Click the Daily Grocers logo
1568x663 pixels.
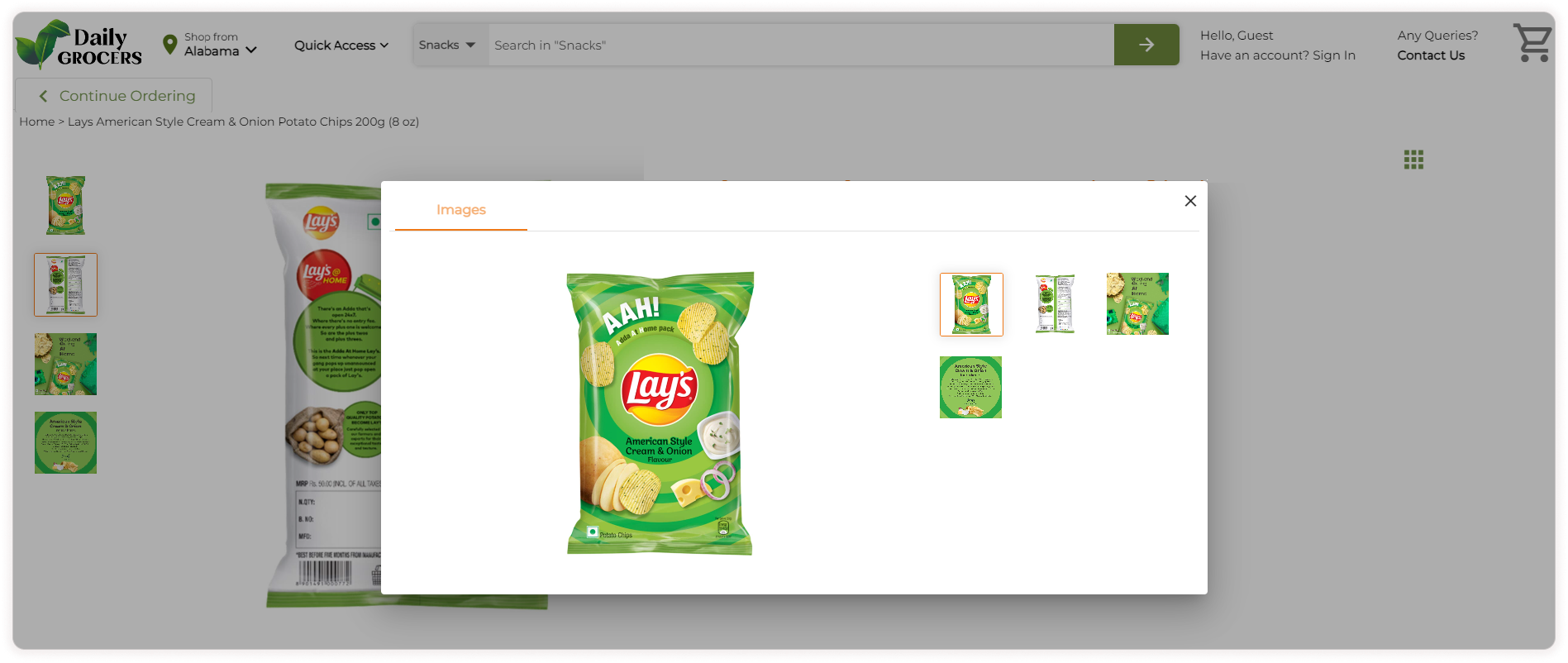point(79,45)
